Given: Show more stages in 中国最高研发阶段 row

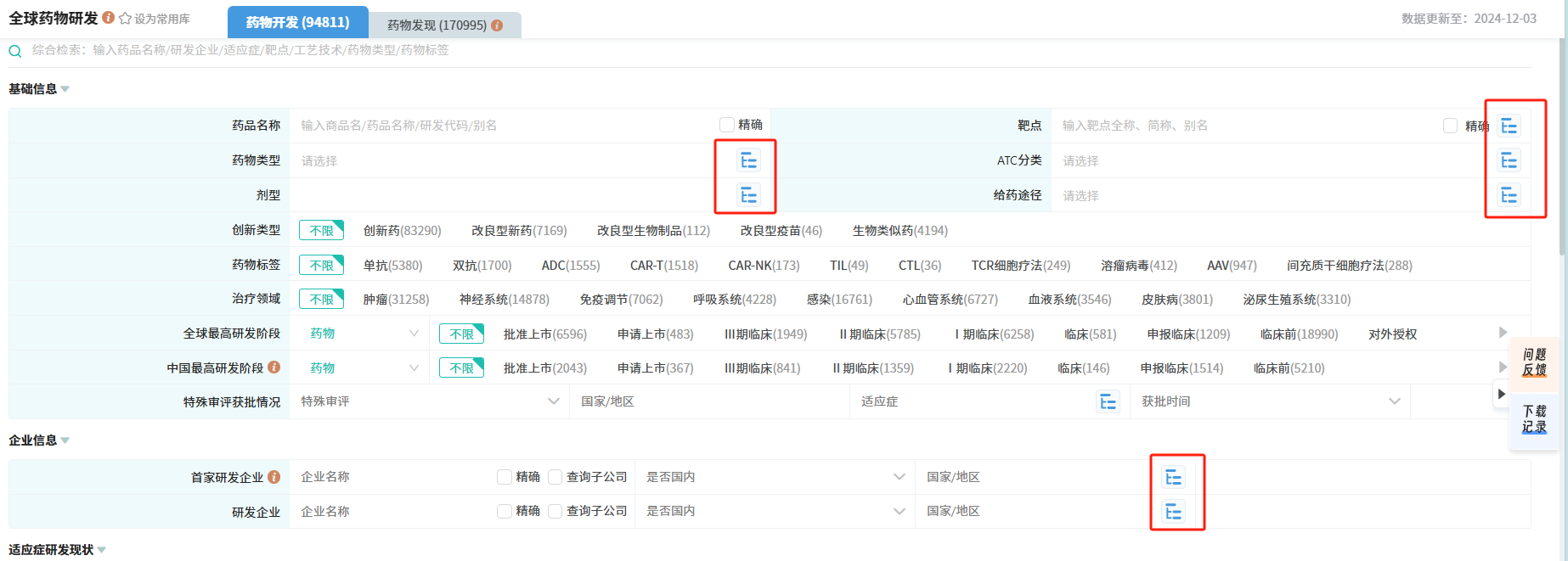Looking at the screenshot, I should click(1503, 367).
